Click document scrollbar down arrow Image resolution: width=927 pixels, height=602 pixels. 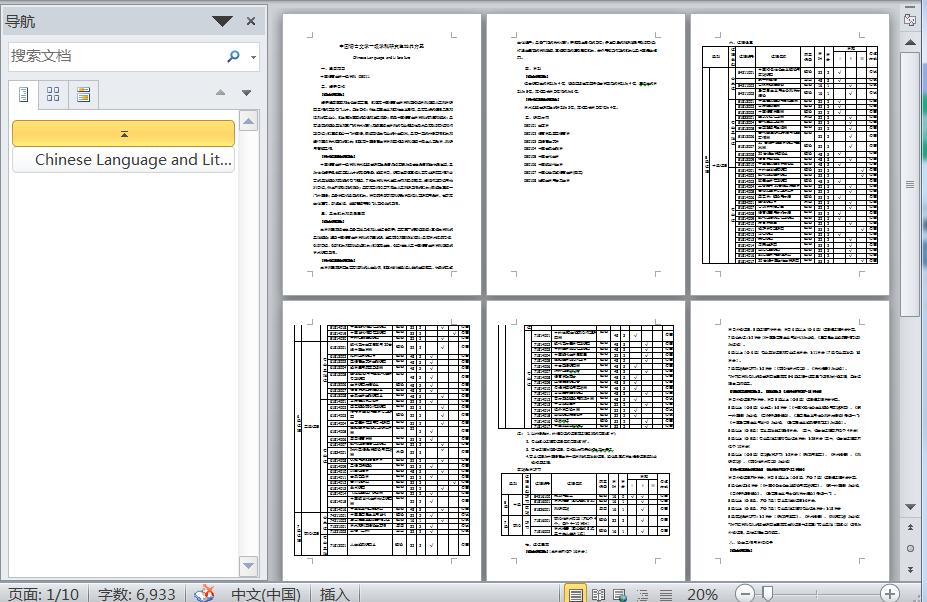(x=910, y=507)
